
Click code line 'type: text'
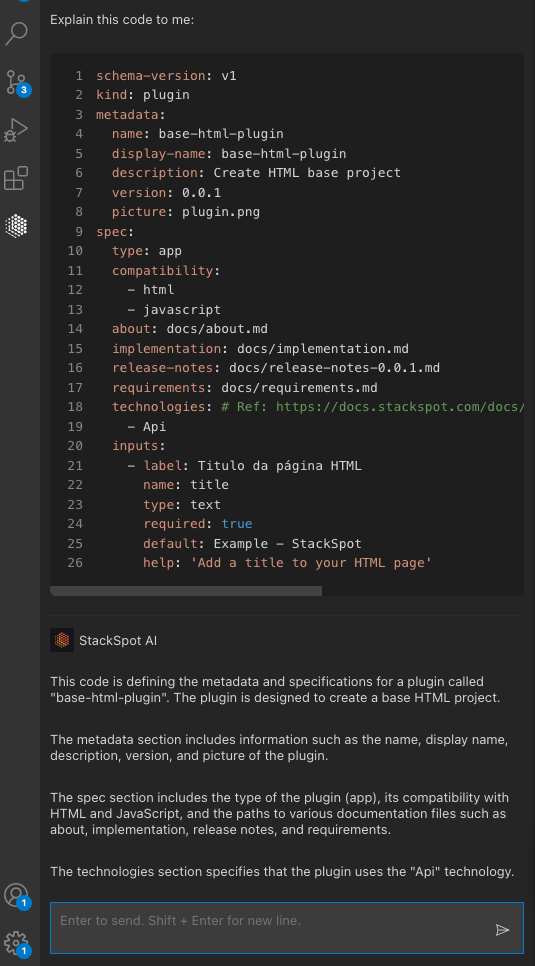(182, 505)
